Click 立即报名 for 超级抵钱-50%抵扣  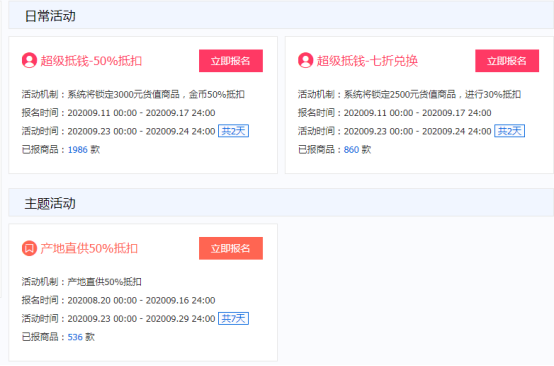pos(231,61)
